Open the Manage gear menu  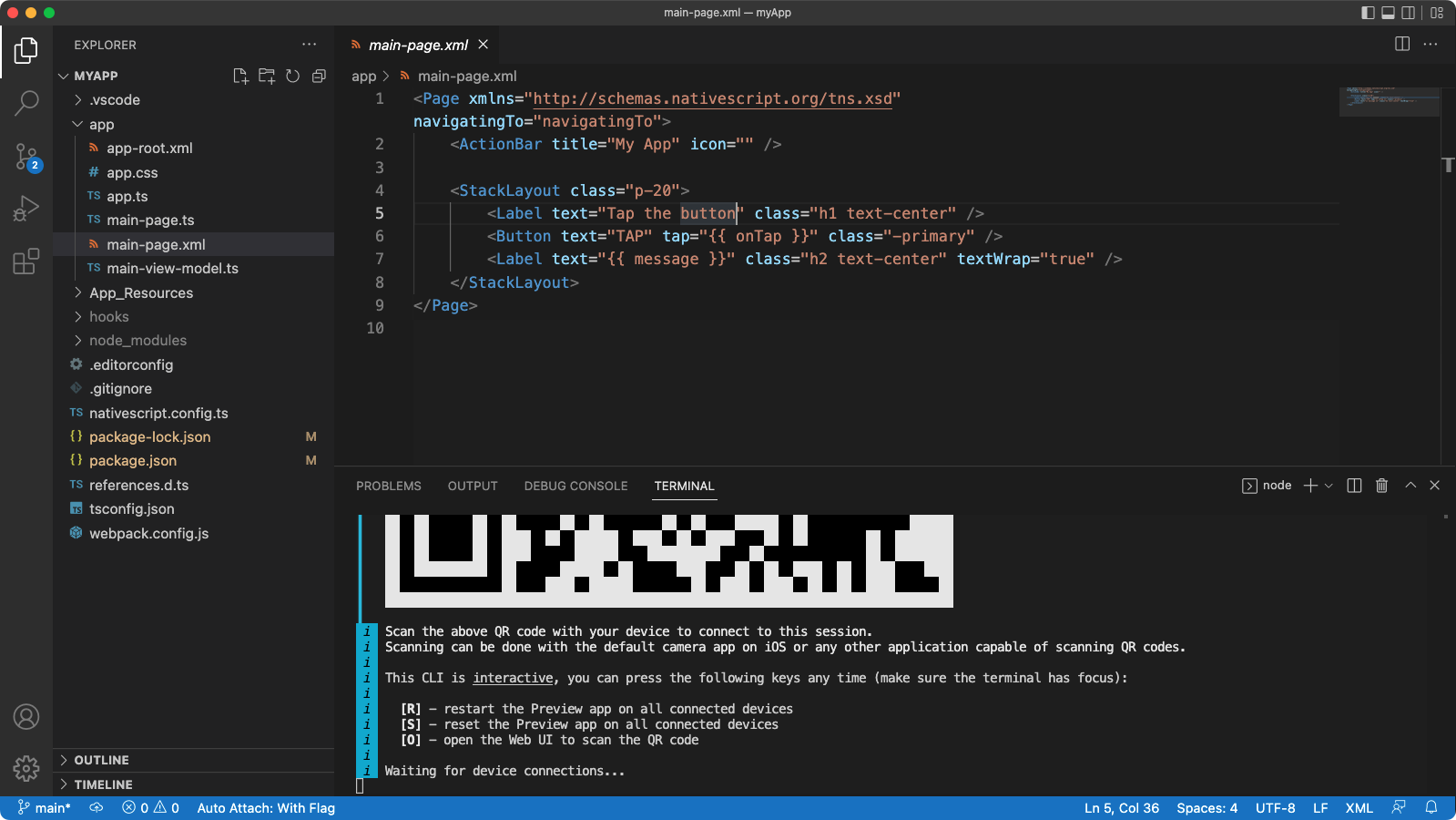point(26,768)
